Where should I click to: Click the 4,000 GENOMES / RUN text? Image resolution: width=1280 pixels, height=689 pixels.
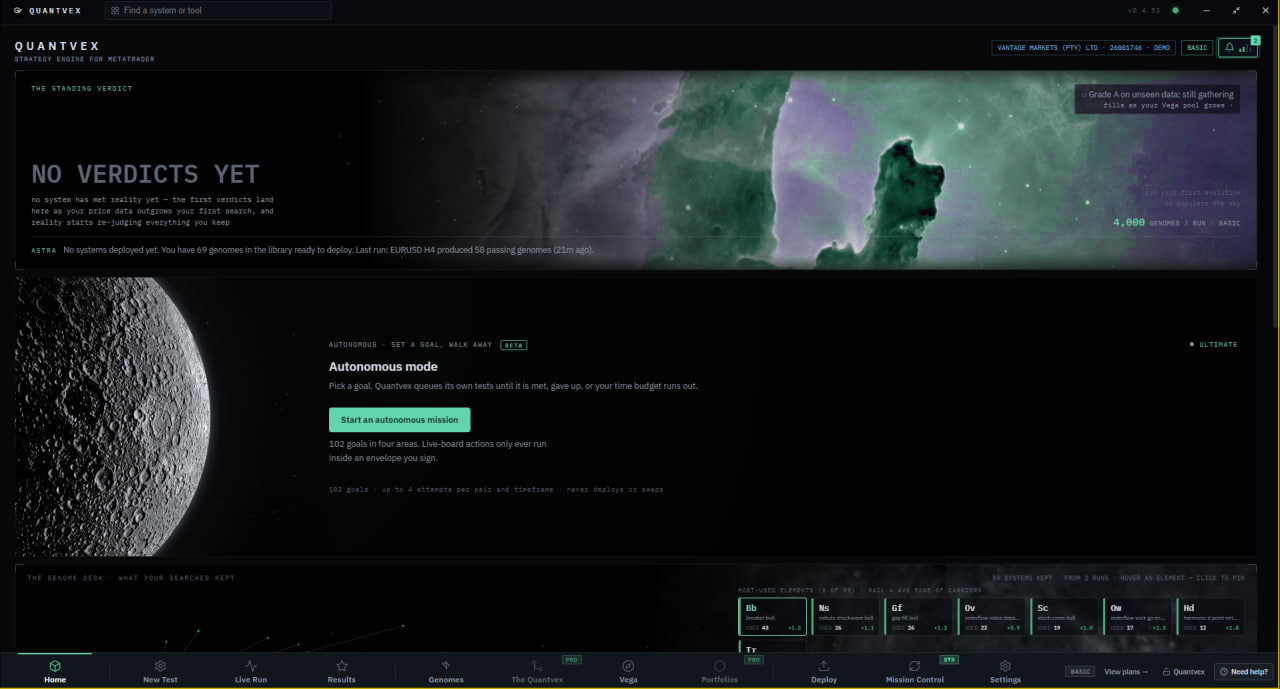(1176, 223)
